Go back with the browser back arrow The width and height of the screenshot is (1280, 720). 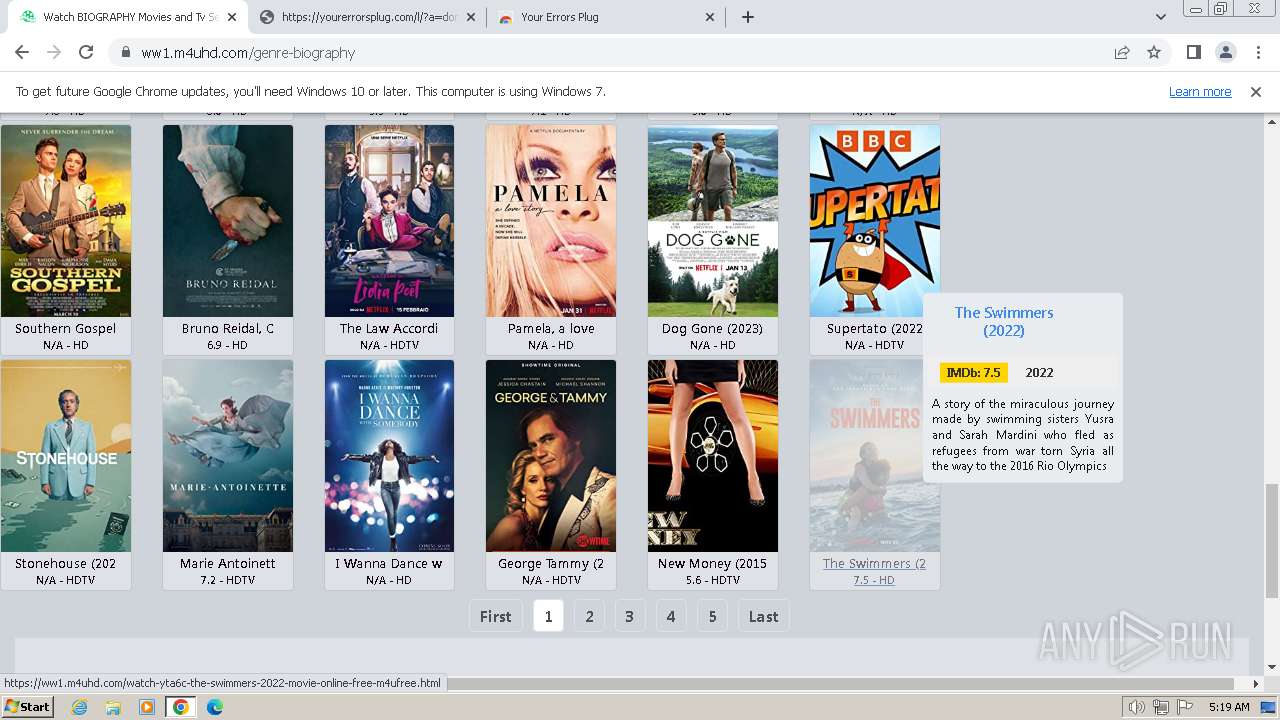pos(22,52)
